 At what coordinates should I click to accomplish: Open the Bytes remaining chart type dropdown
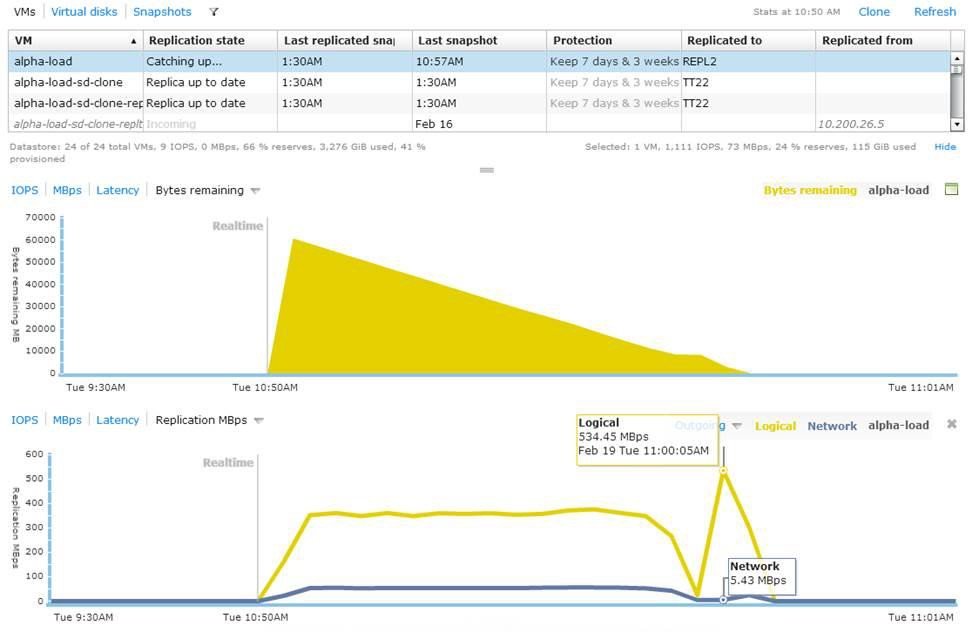pos(255,191)
